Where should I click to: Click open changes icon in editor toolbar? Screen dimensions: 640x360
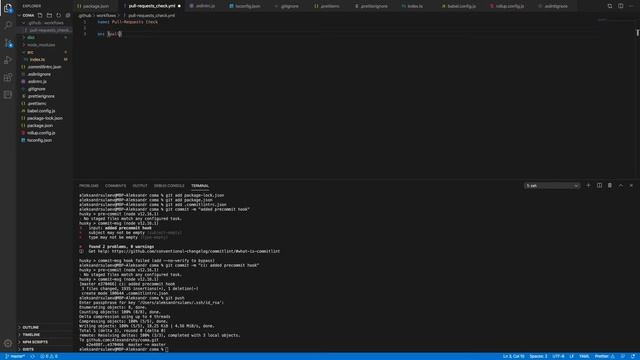pyautogui.click(x=610, y=6)
